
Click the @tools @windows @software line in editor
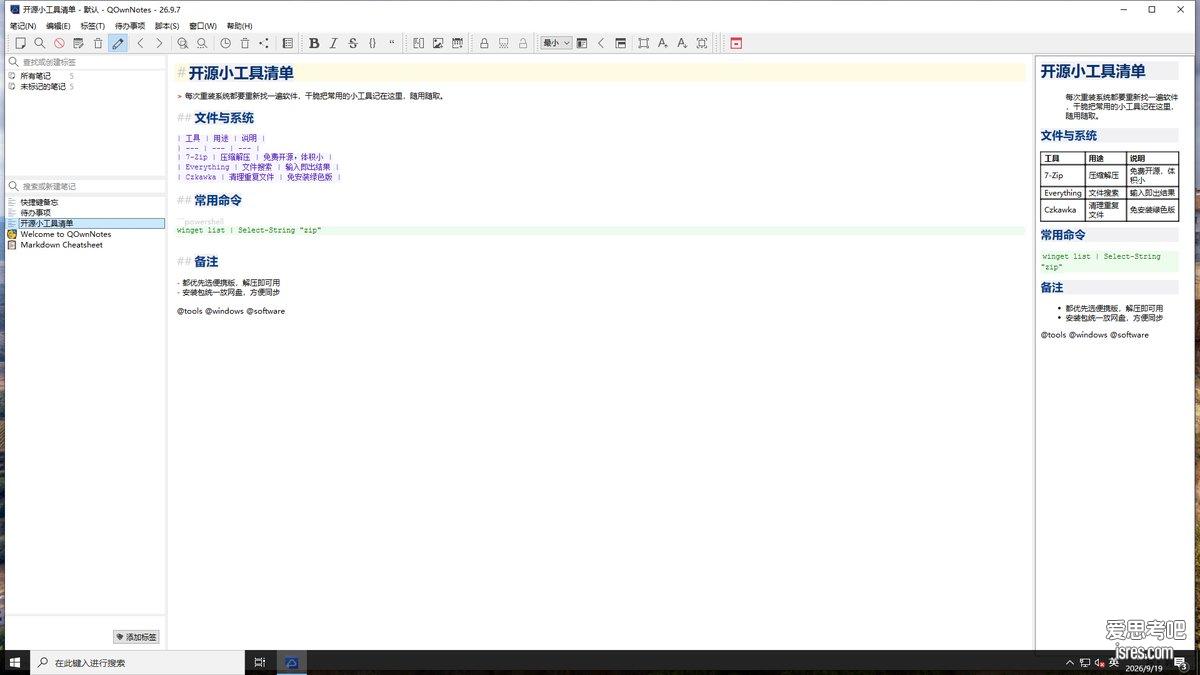pos(231,311)
